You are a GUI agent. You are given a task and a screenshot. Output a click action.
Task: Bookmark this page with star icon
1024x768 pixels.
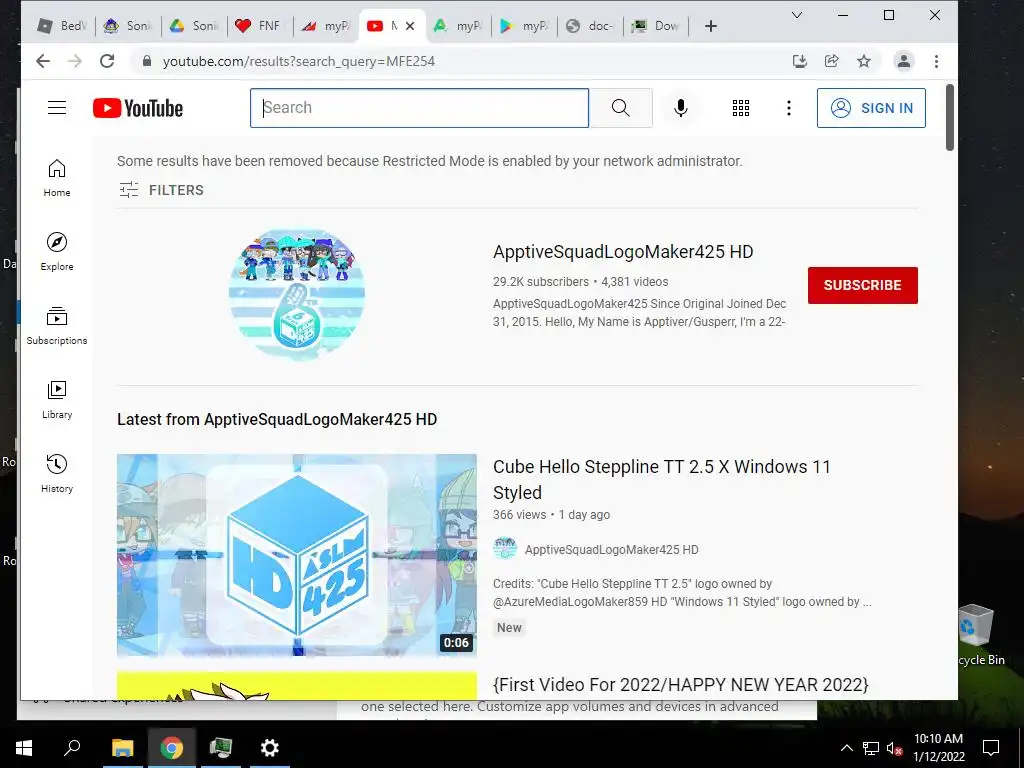pos(864,61)
